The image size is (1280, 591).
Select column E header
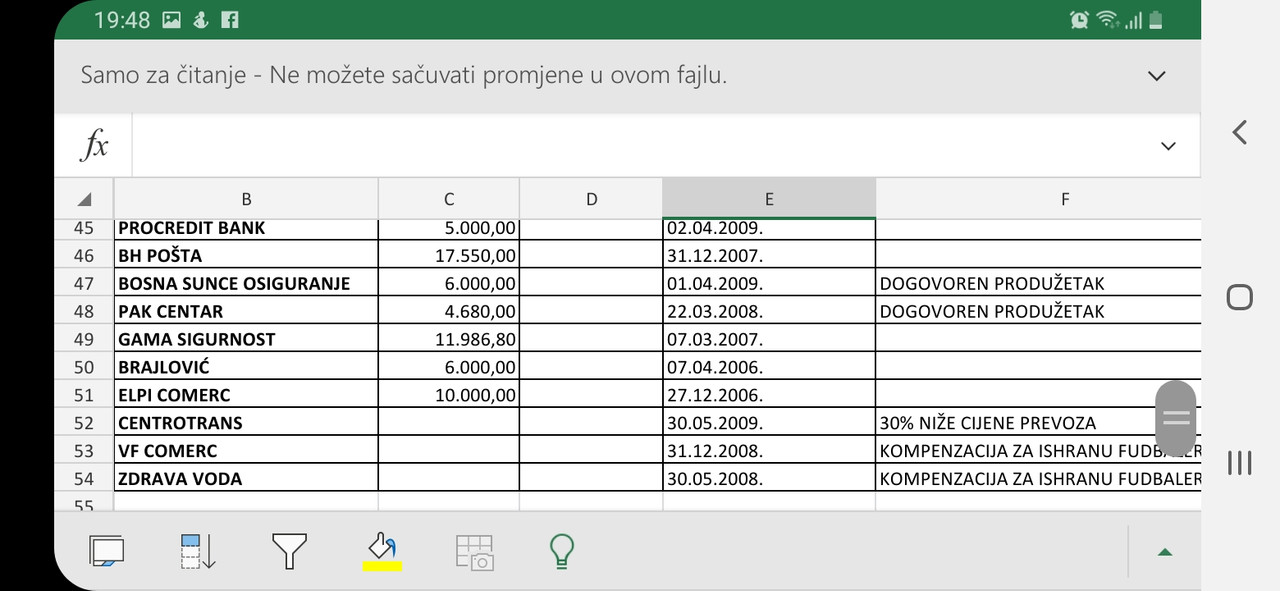coord(769,199)
